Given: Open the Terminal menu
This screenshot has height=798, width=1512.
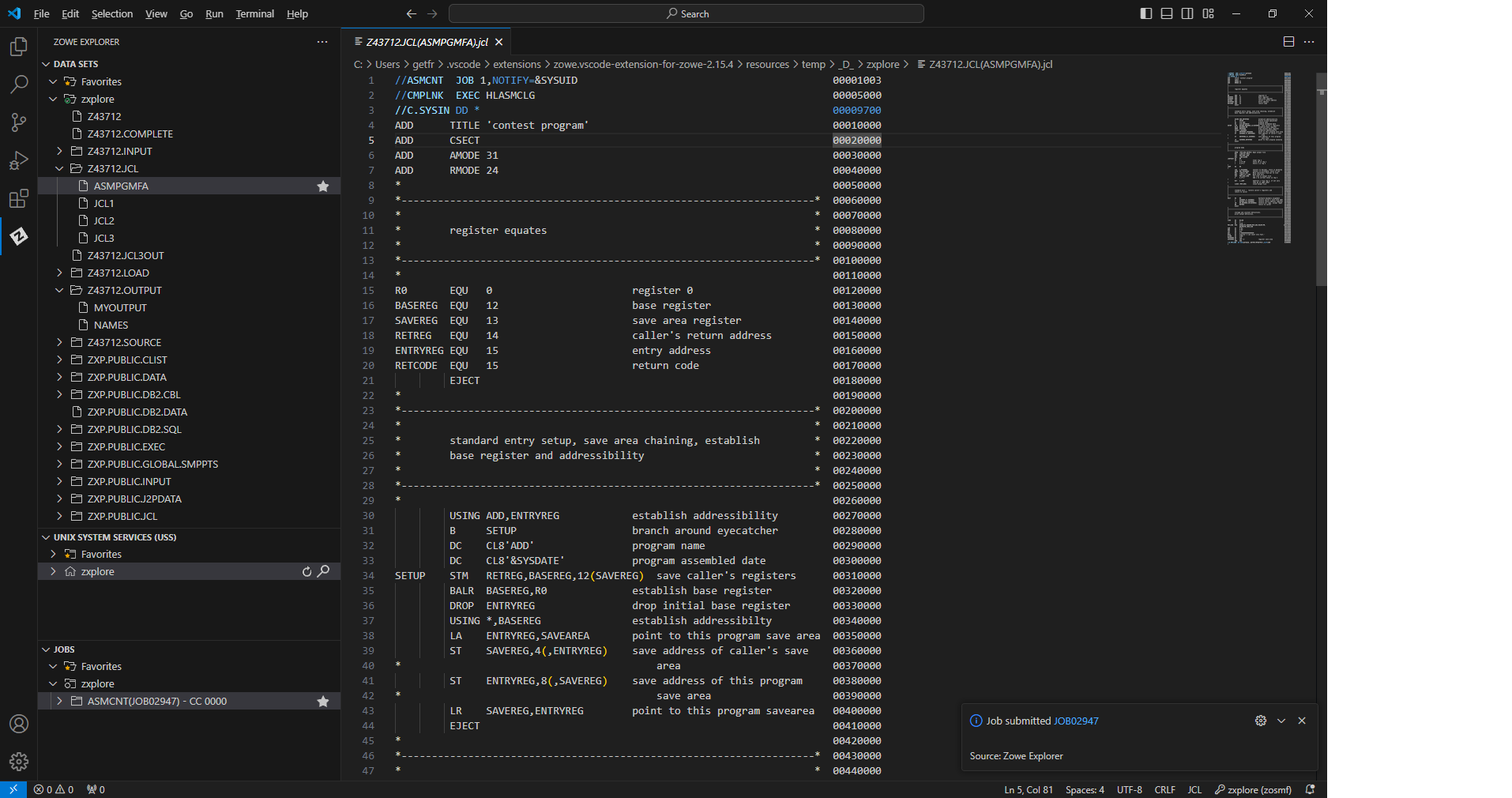Looking at the screenshot, I should [x=254, y=13].
